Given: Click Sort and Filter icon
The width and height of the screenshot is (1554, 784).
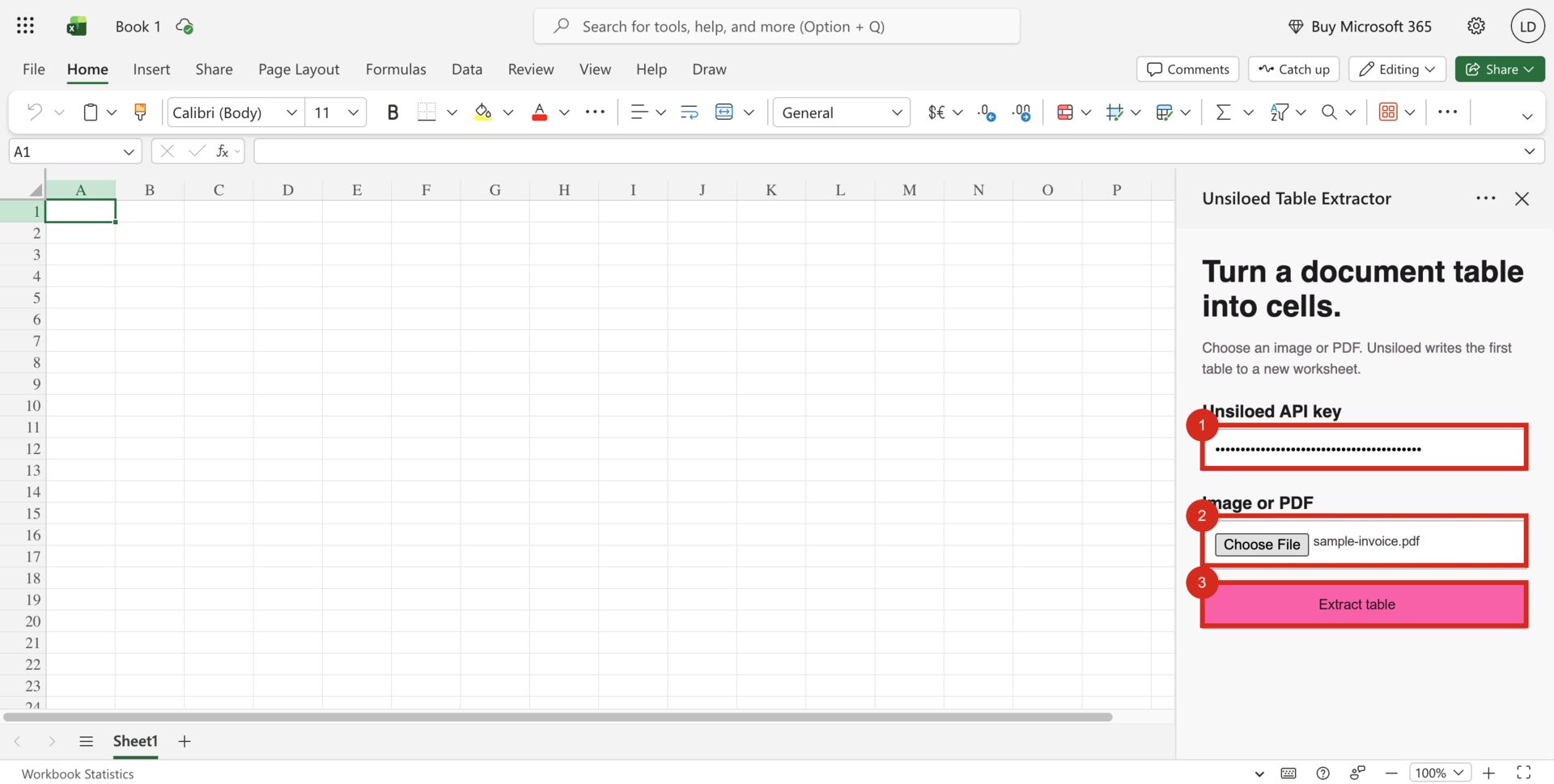Looking at the screenshot, I should [1280, 112].
